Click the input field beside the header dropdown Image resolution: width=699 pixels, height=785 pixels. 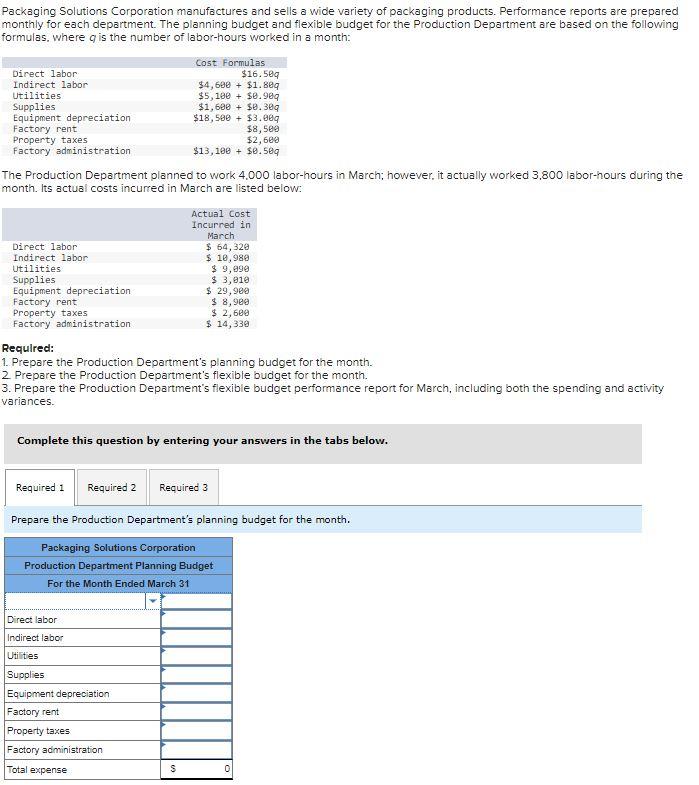coord(196,601)
